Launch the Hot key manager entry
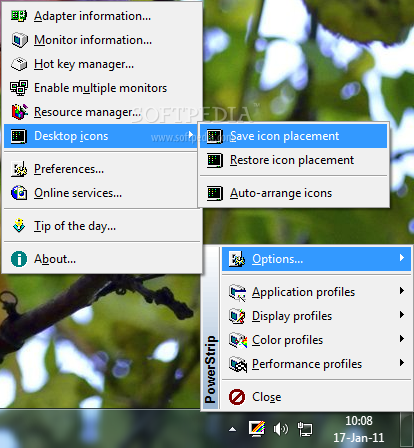Image resolution: width=414 pixels, height=448 pixels. tap(102, 64)
